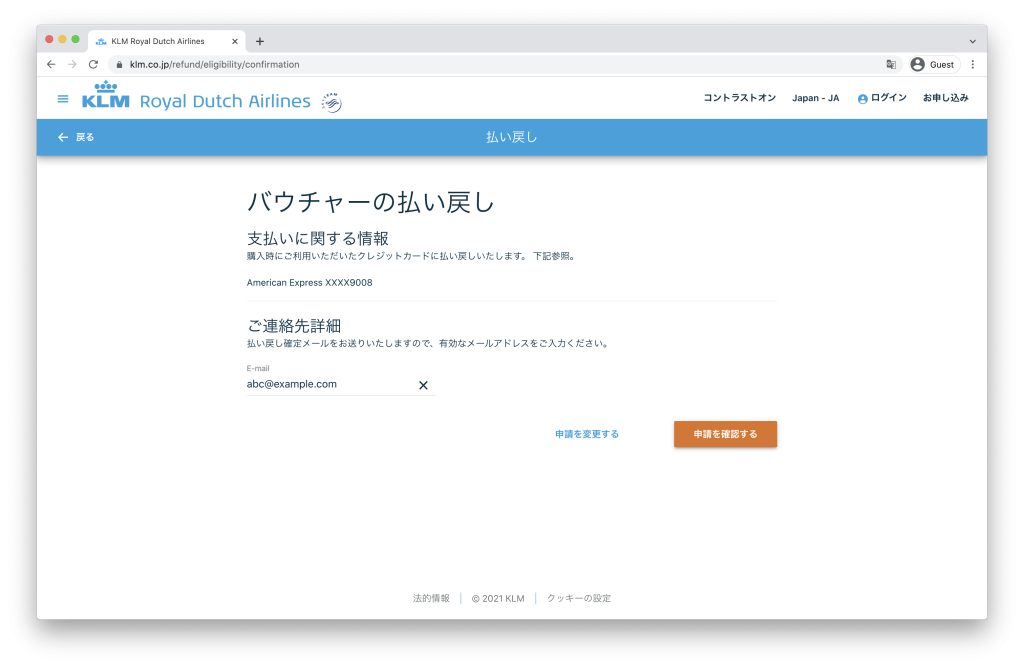Select the KLM Royal Dutch Airlines tab

coord(158,41)
